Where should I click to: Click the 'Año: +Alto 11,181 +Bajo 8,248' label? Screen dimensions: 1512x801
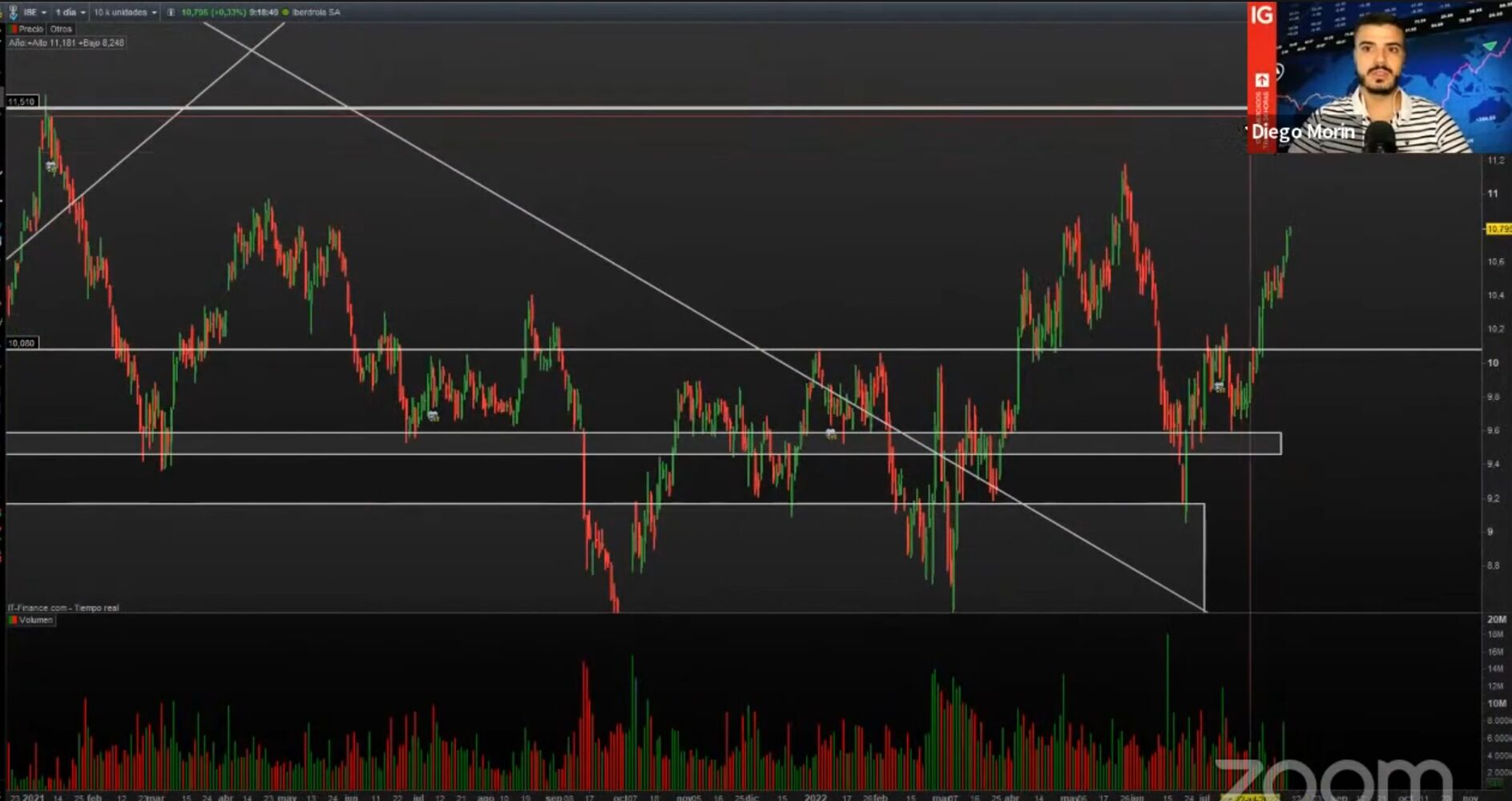point(67,42)
